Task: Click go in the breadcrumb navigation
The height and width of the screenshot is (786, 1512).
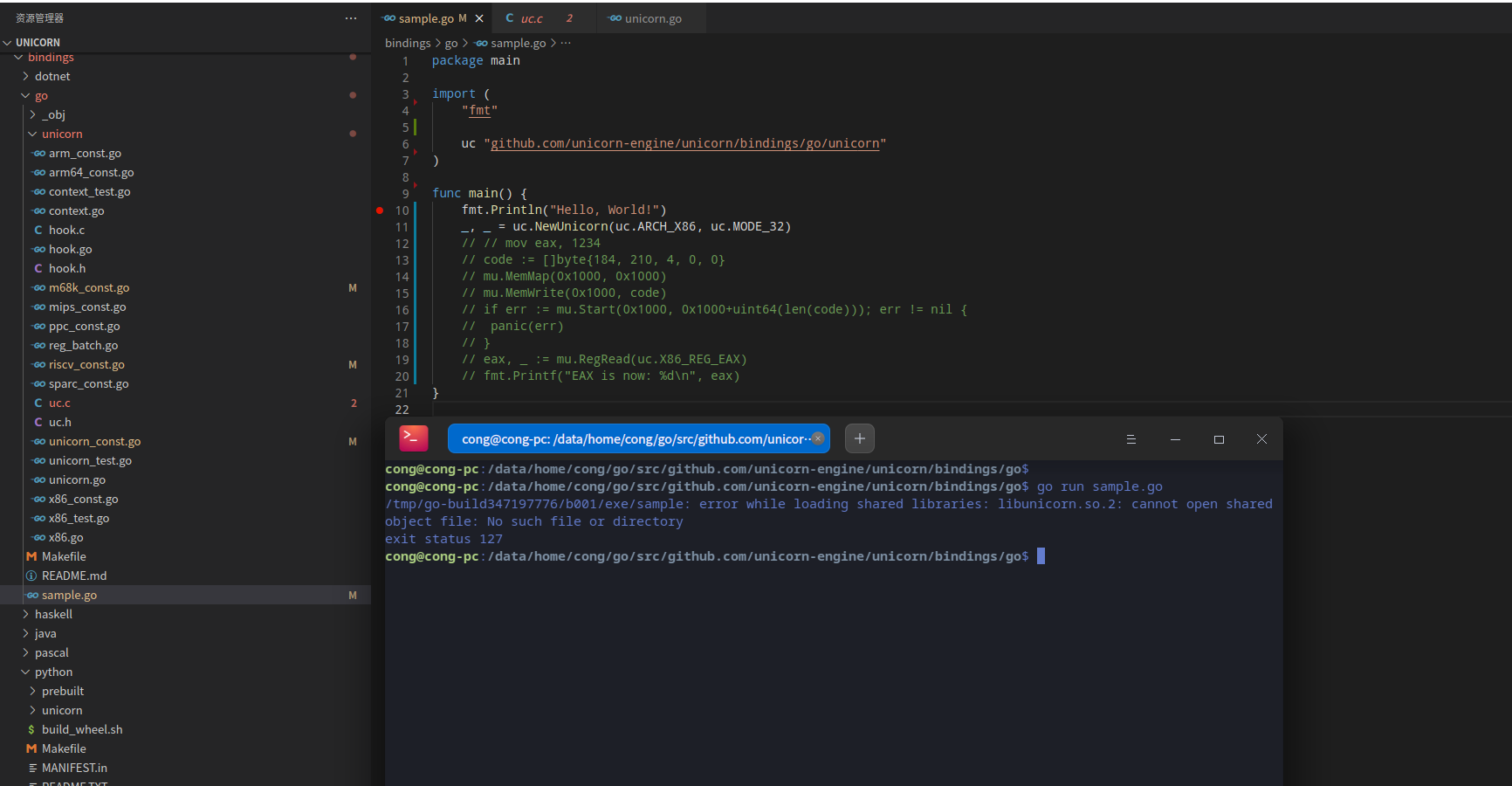Action: (451, 42)
